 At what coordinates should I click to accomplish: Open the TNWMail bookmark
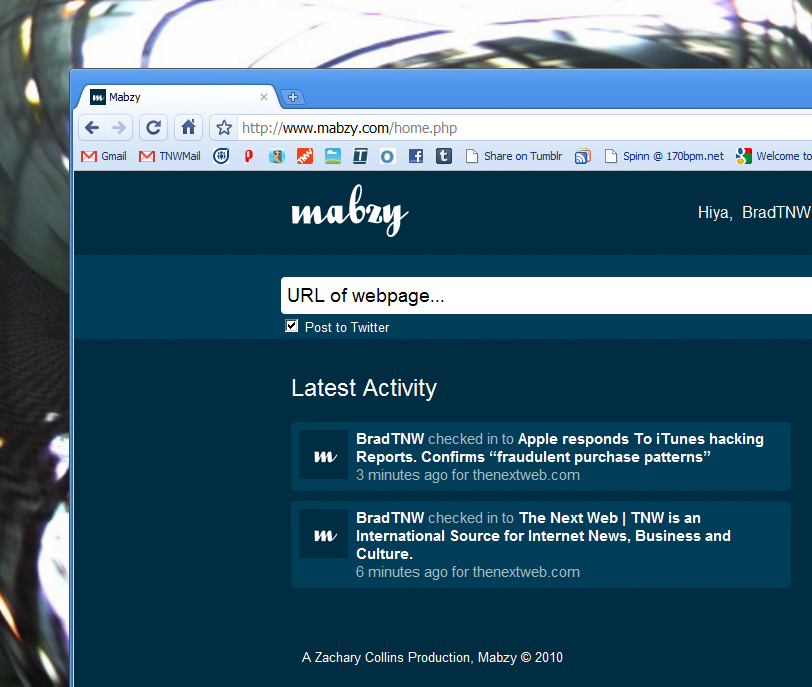click(x=170, y=156)
